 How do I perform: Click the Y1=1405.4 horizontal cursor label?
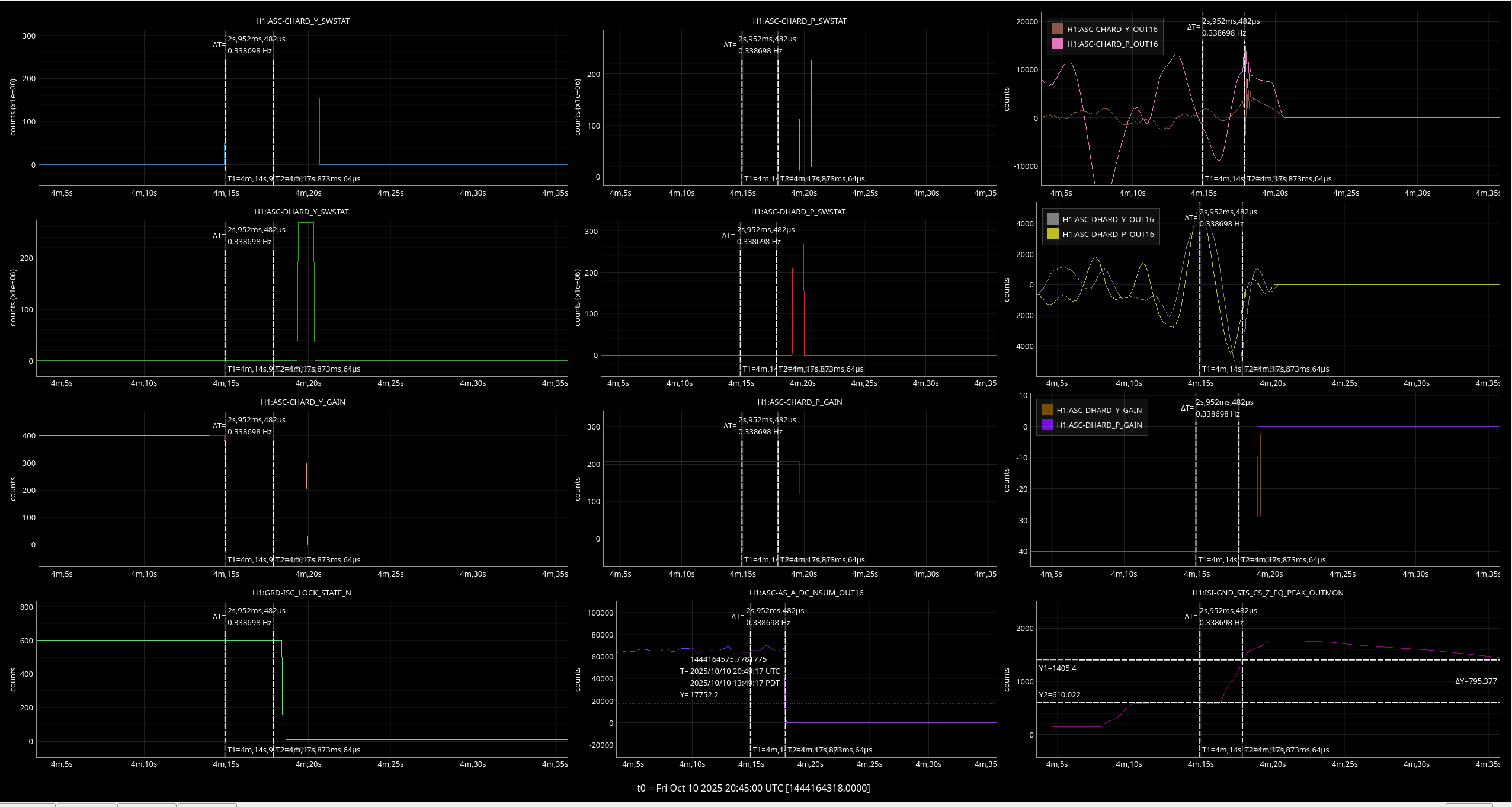1057,668
